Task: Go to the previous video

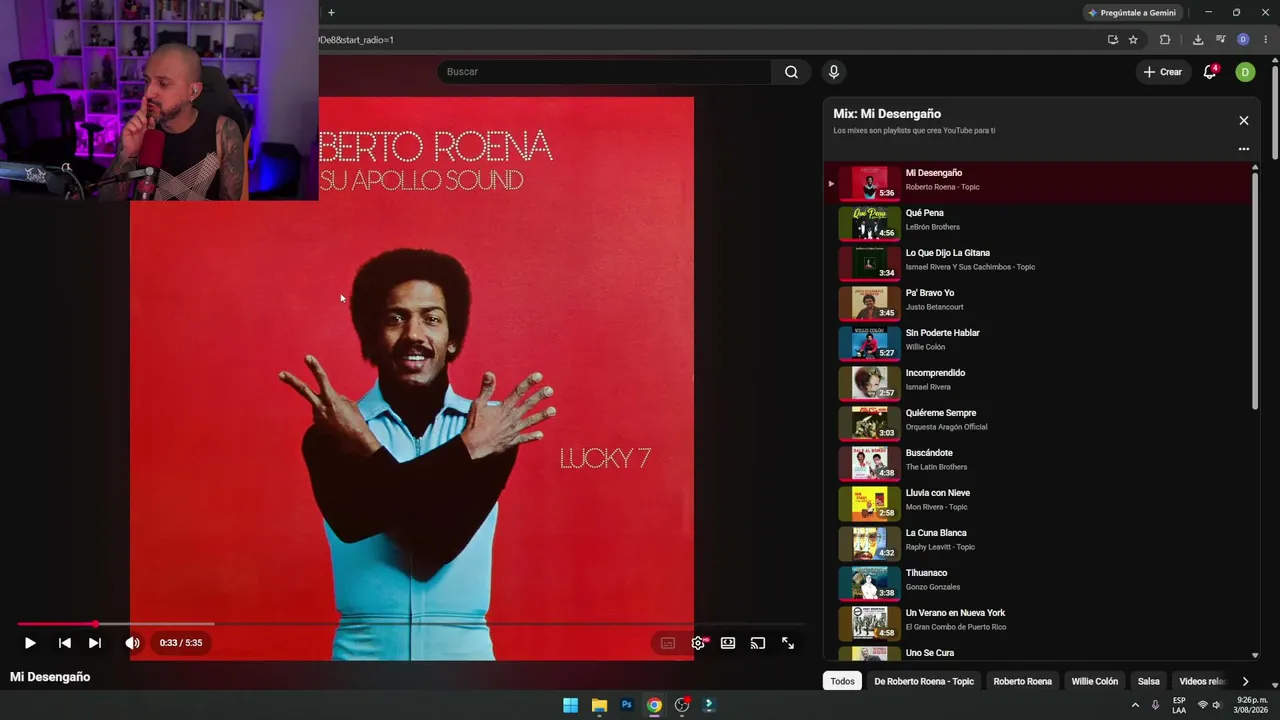Action: [x=65, y=643]
